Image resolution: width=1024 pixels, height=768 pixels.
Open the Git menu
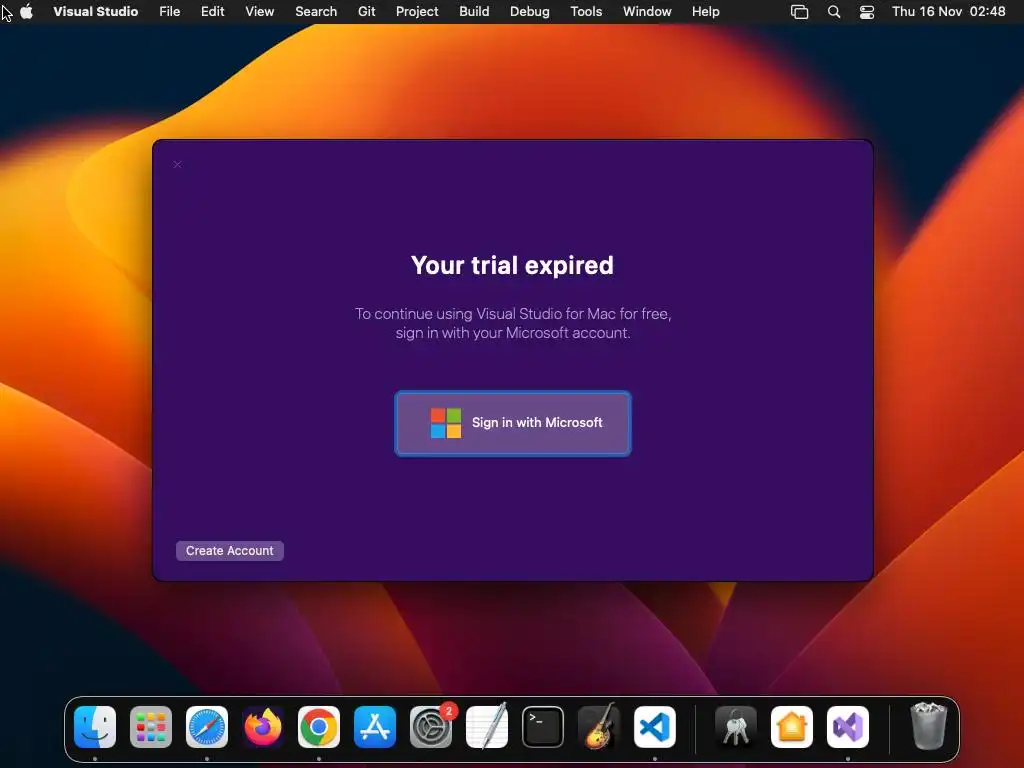[x=366, y=12]
